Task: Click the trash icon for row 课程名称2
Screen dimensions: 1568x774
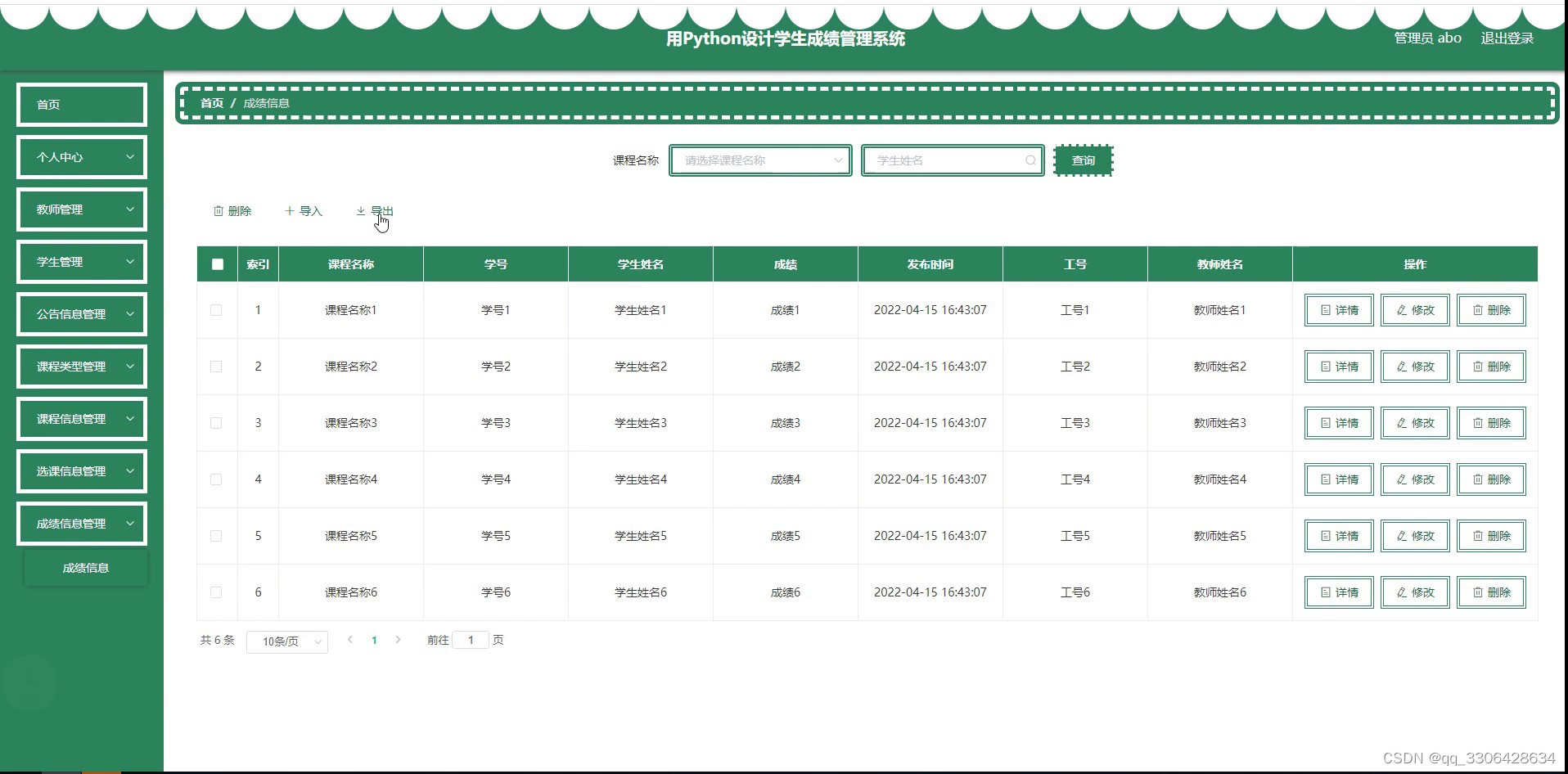Action: point(1478,367)
